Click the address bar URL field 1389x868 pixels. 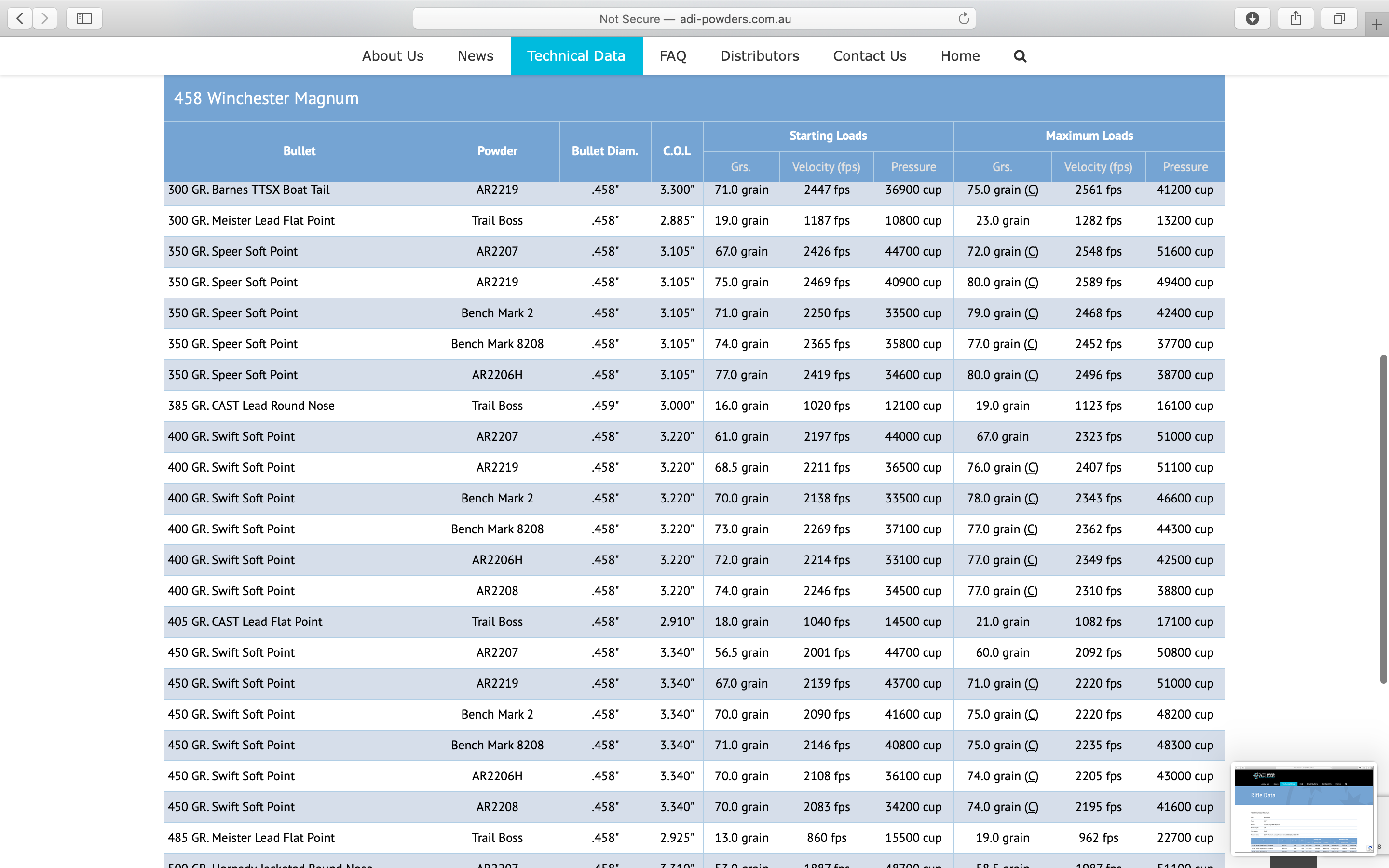694,19
